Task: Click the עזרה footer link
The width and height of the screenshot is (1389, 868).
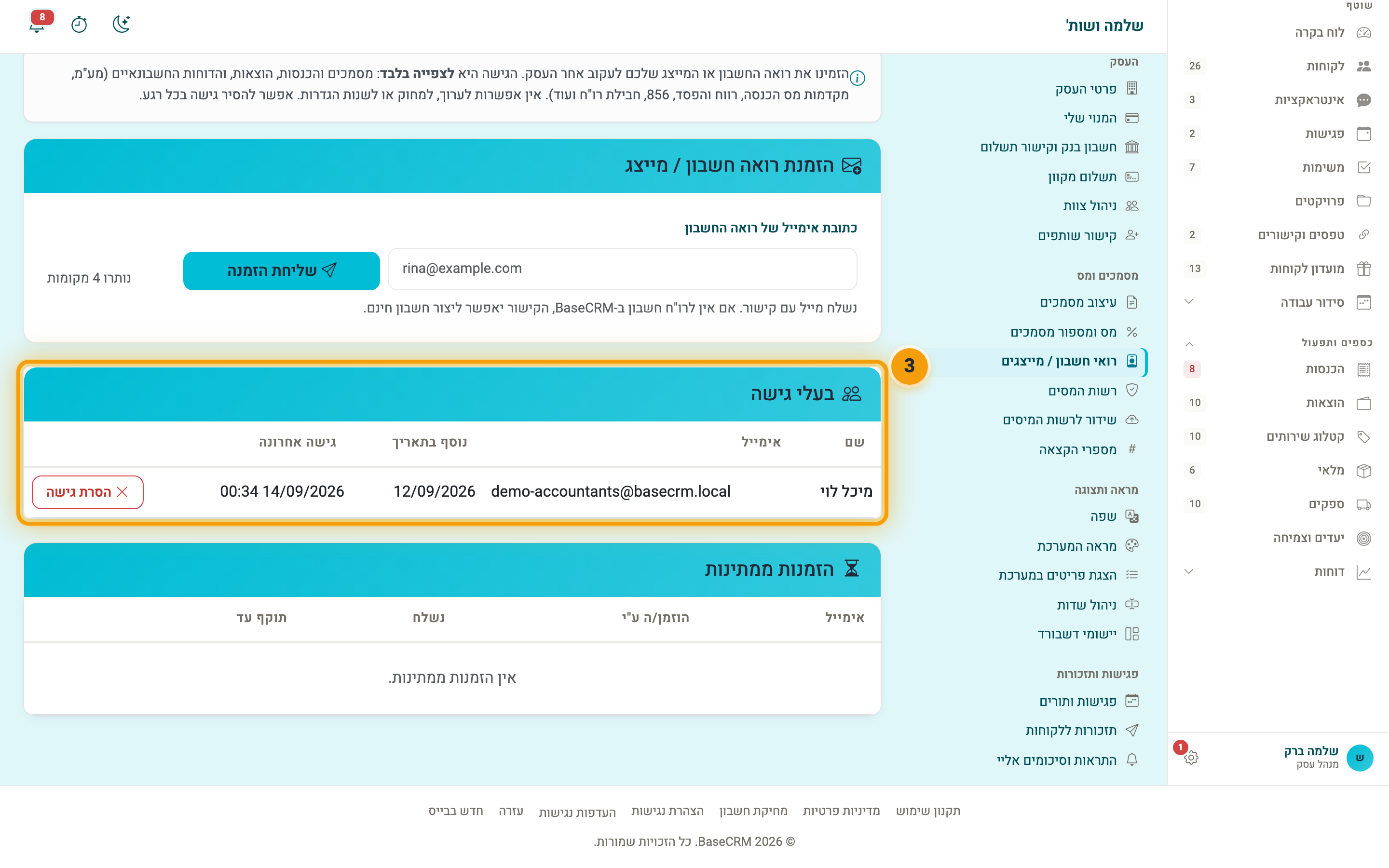Action: click(x=511, y=811)
